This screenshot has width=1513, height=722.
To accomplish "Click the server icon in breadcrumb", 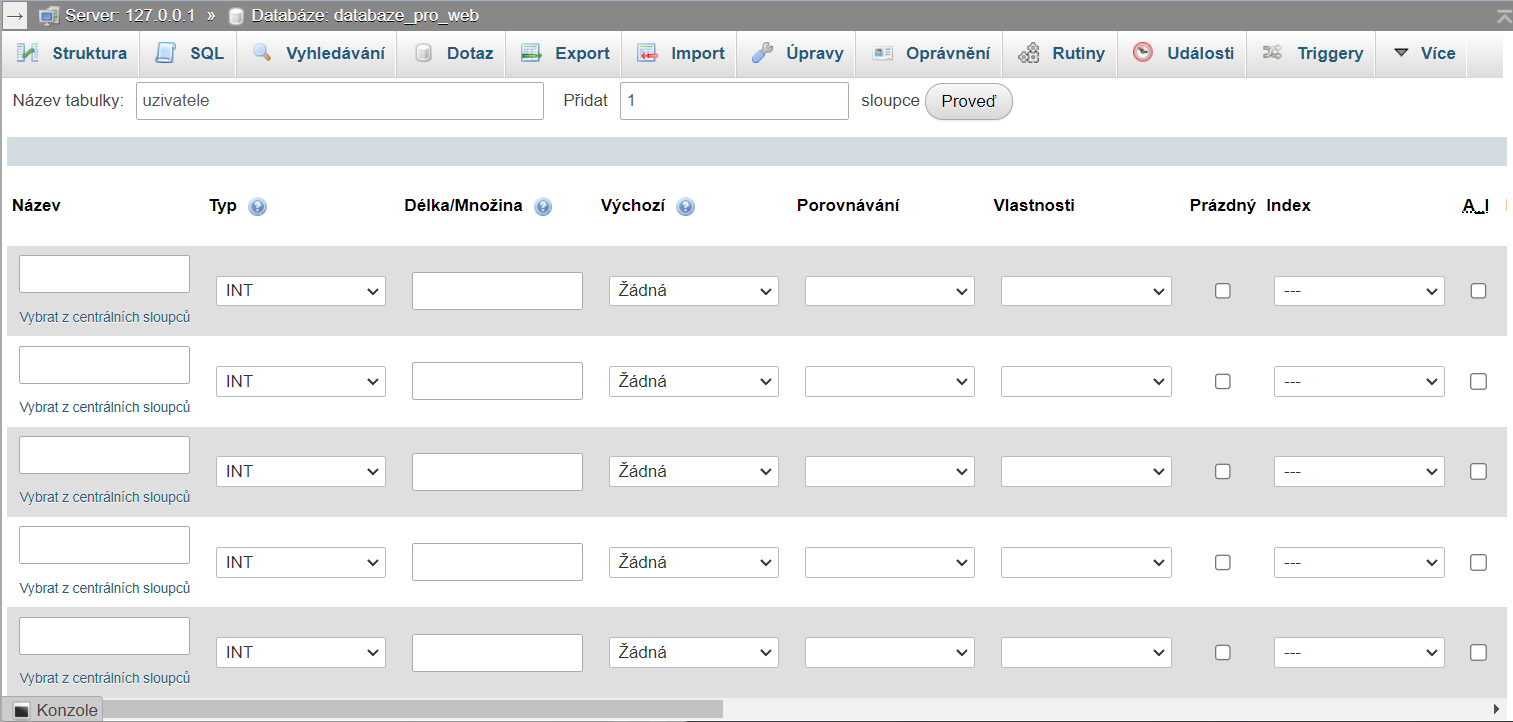I will point(49,16).
